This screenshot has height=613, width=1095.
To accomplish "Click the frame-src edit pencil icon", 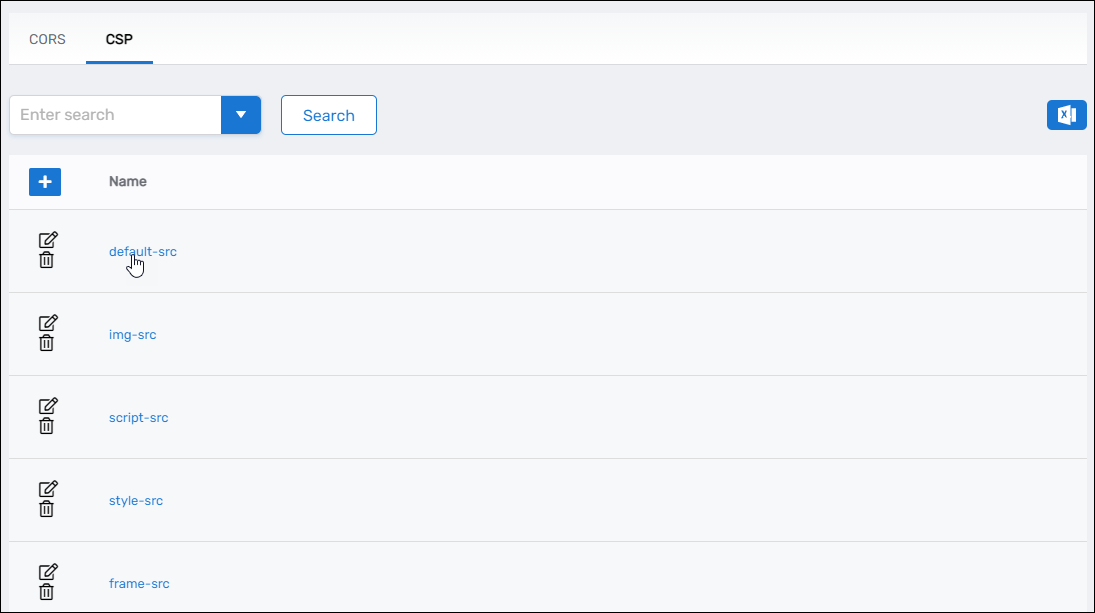I will (47, 572).
